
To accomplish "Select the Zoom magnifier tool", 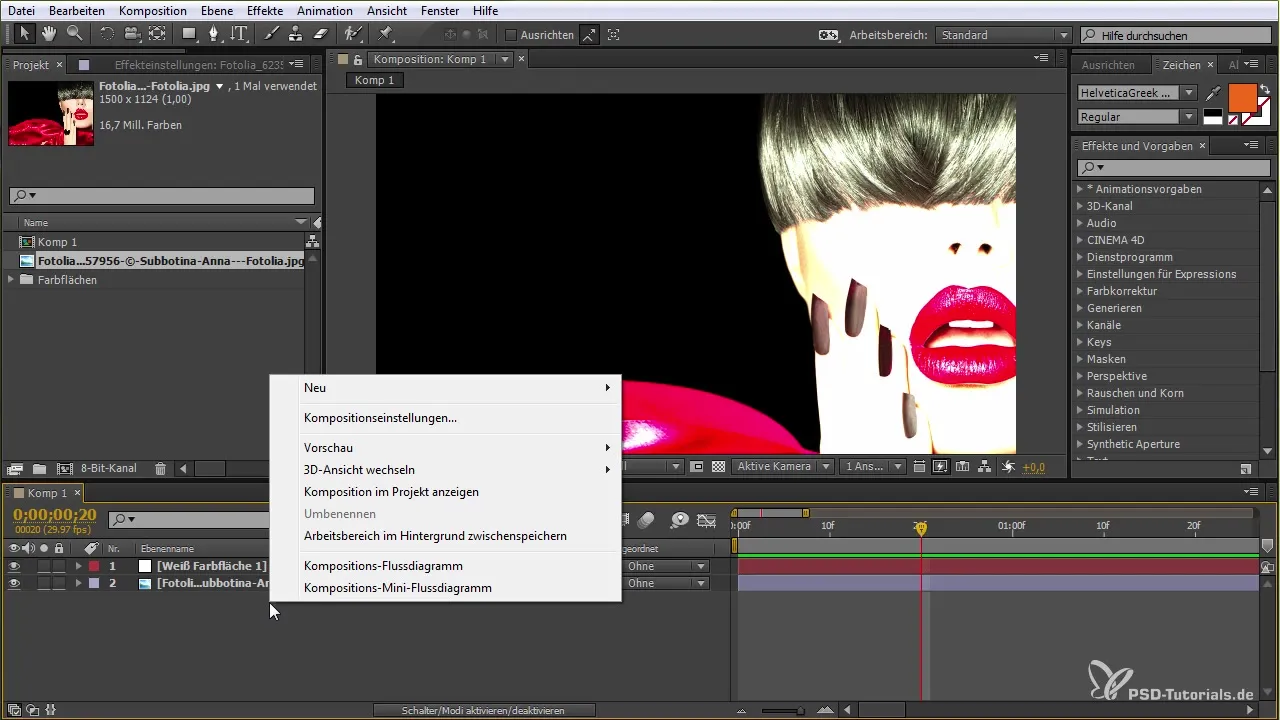I will pos(73,34).
